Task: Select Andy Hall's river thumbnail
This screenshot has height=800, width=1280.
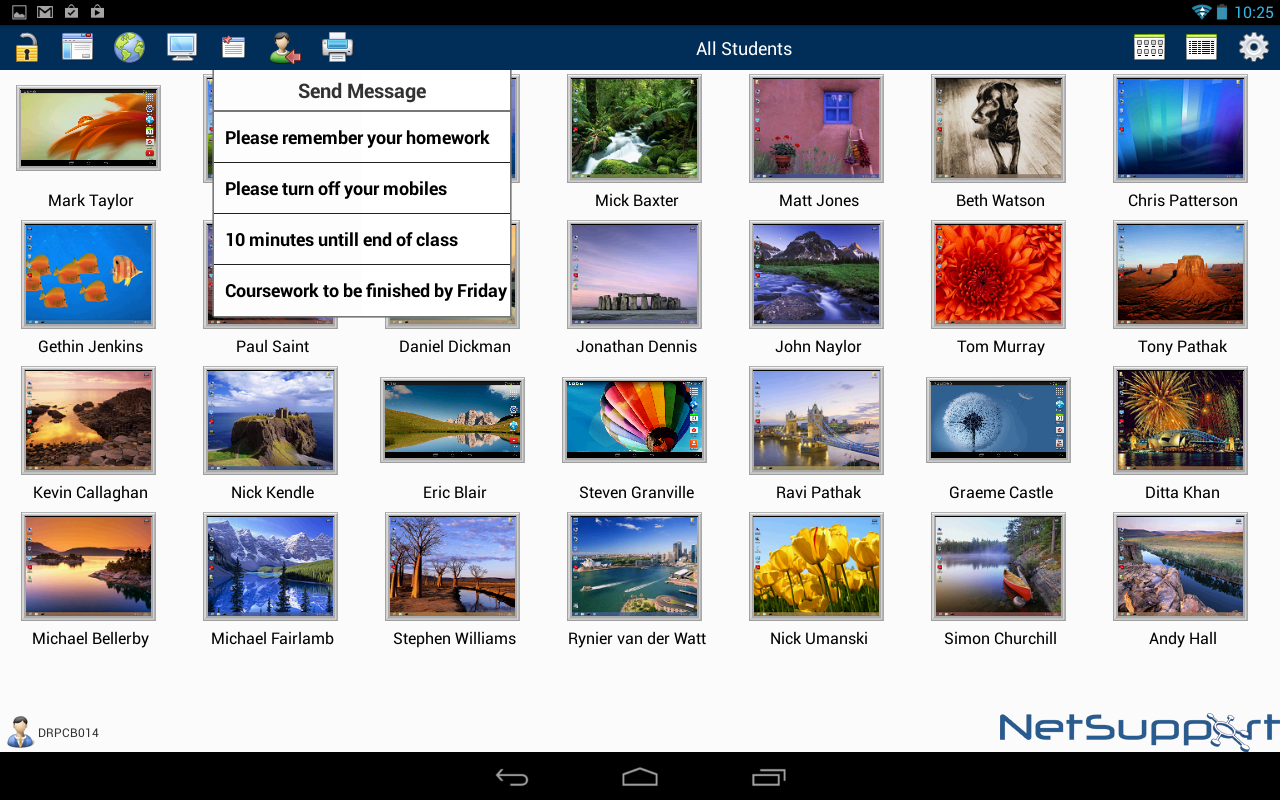Action: pyautogui.click(x=1181, y=566)
